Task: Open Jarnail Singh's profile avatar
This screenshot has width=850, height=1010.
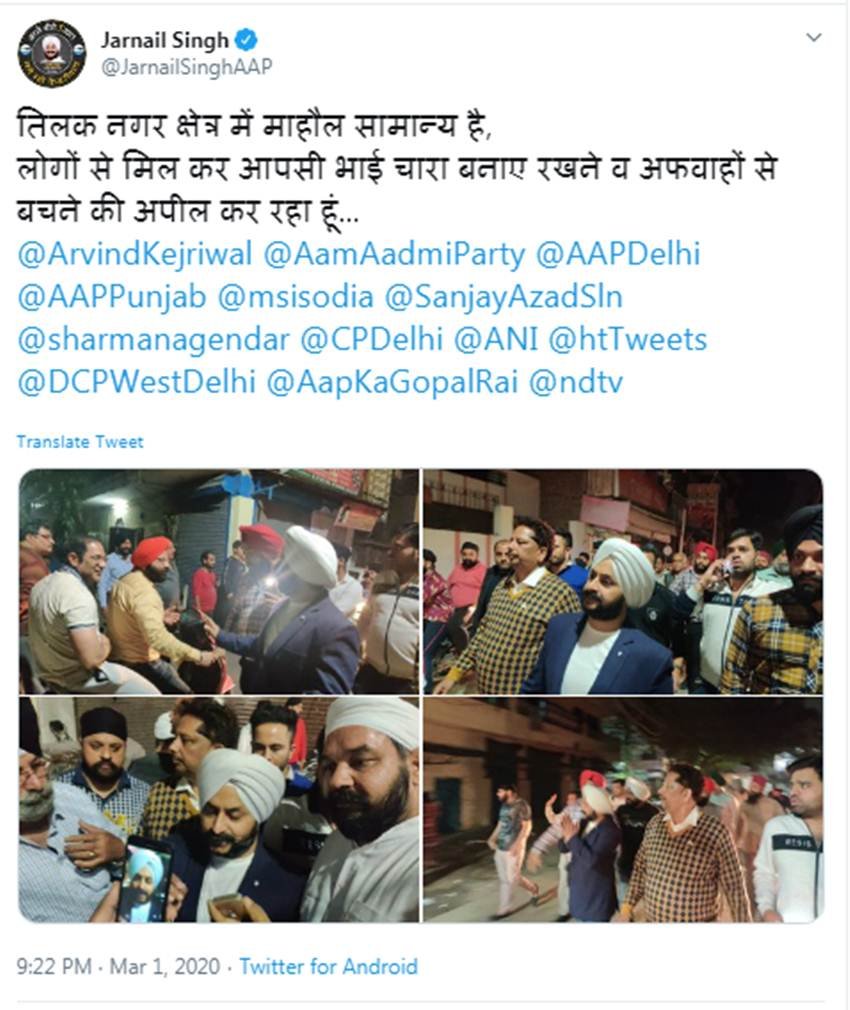Action: click(52, 53)
